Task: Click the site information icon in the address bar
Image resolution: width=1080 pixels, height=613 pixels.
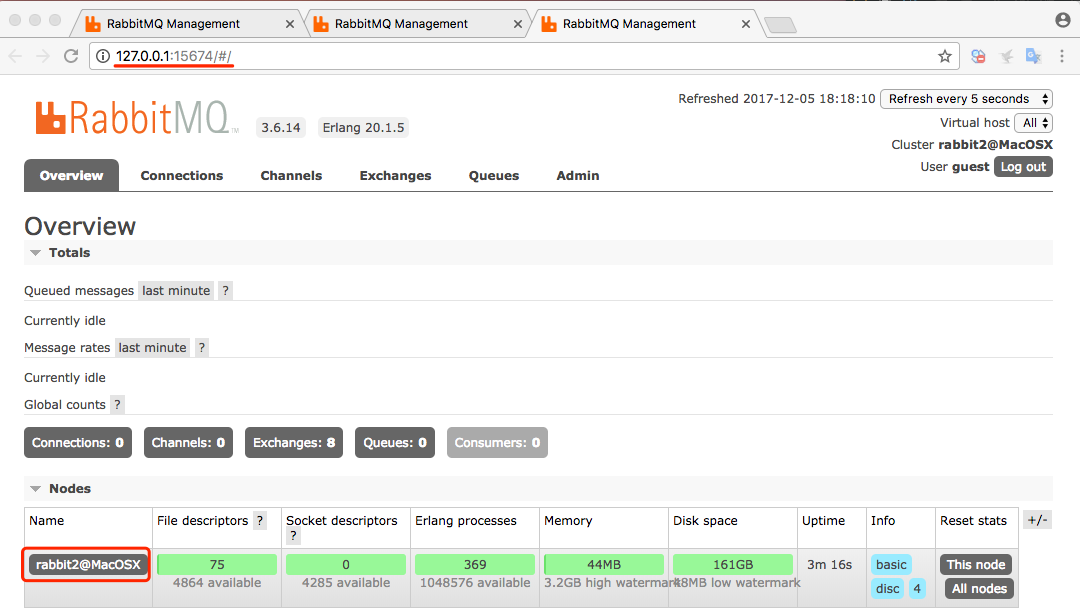Action: point(103,56)
